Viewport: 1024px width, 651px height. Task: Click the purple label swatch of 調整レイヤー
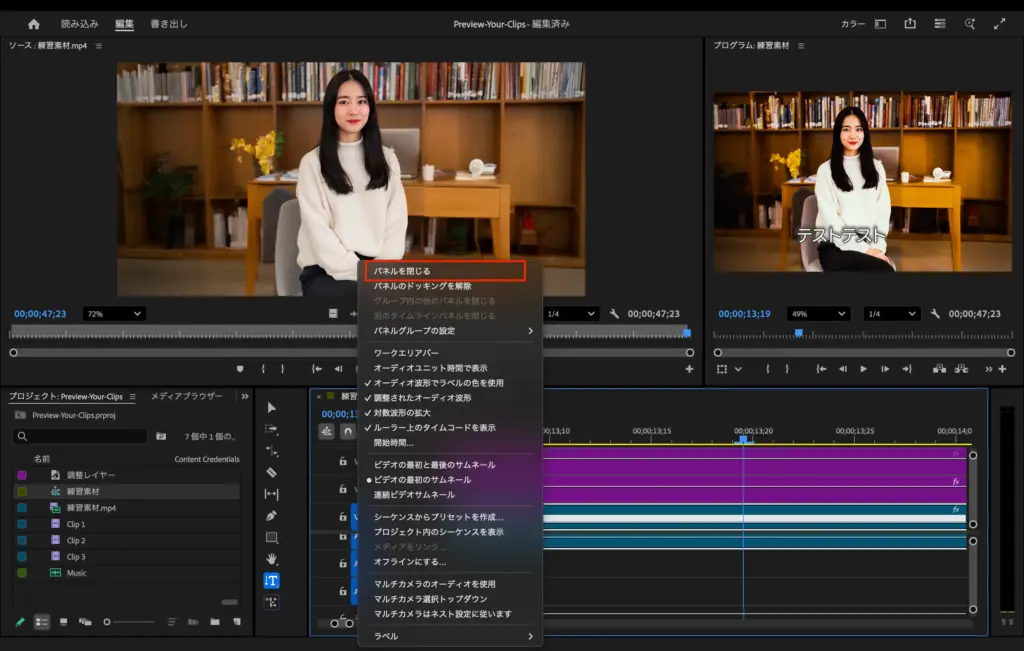pyautogui.click(x=22, y=475)
